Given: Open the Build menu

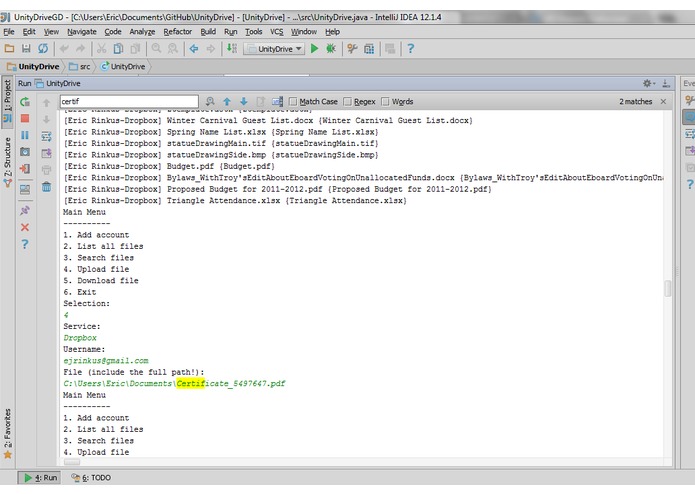Looking at the screenshot, I should click(x=208, y=32).
